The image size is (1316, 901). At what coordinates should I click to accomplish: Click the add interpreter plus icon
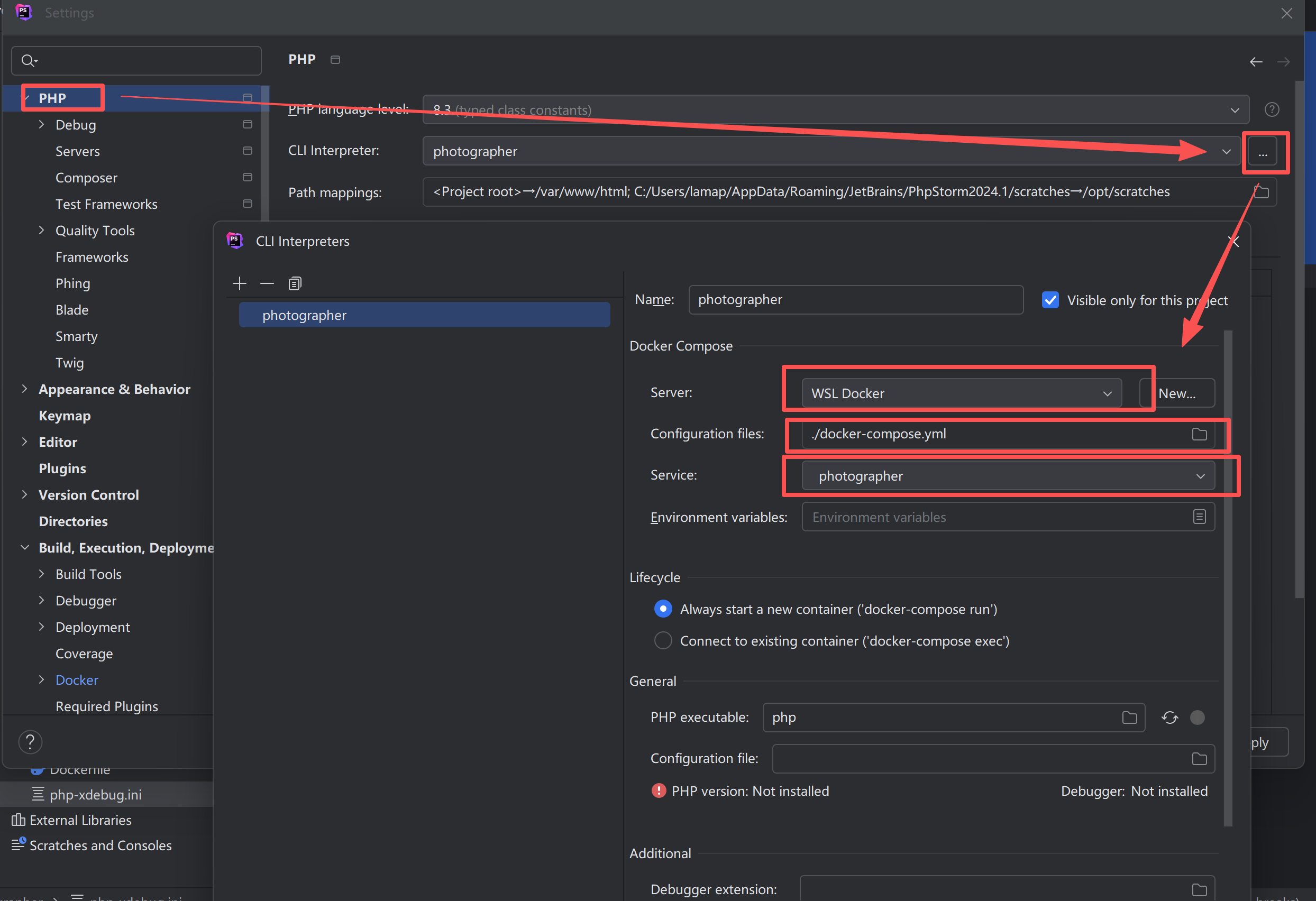click(240, 283)
